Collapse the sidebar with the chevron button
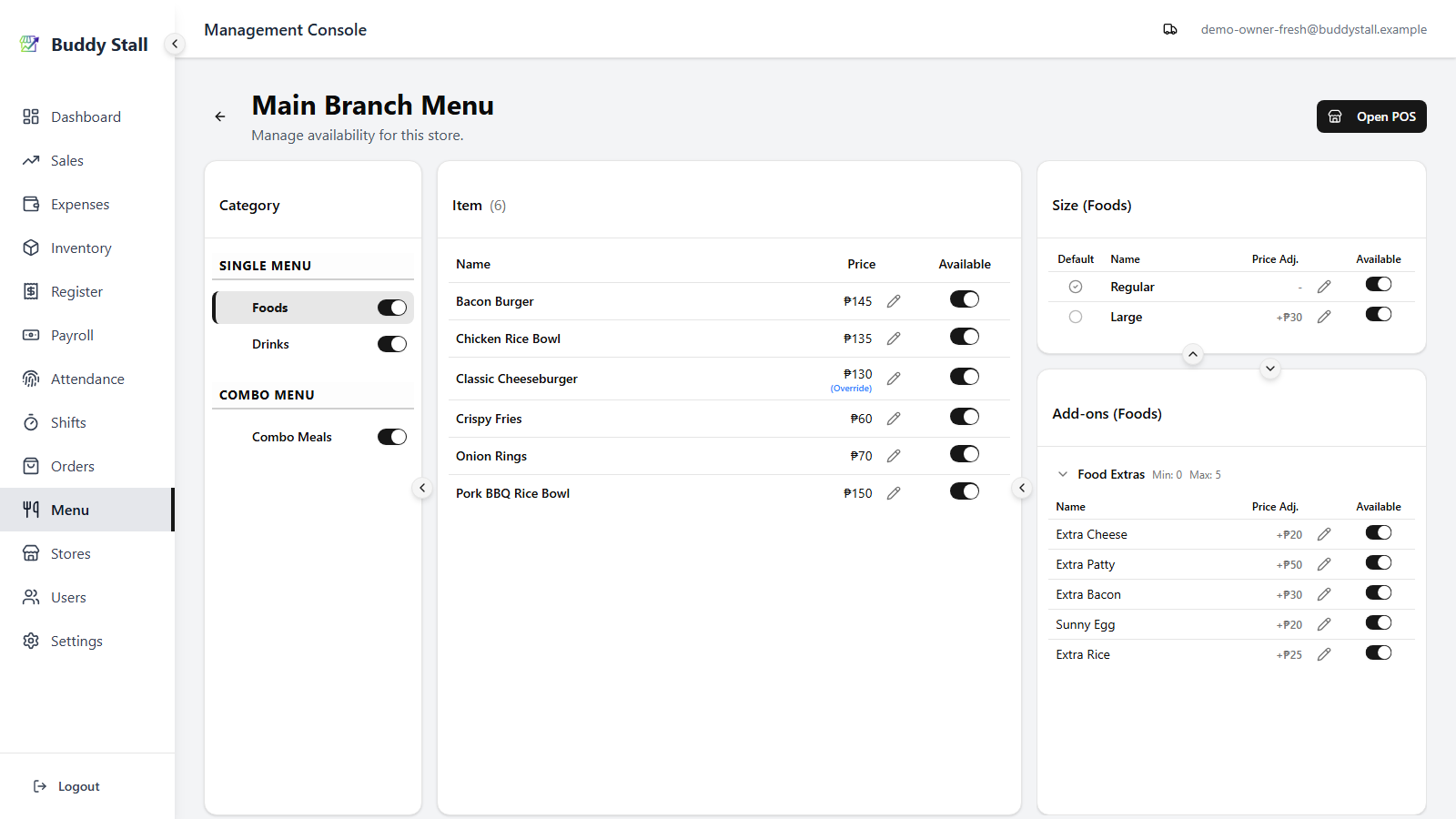The height and width of the screenshot is (819, 1456). 175,44
